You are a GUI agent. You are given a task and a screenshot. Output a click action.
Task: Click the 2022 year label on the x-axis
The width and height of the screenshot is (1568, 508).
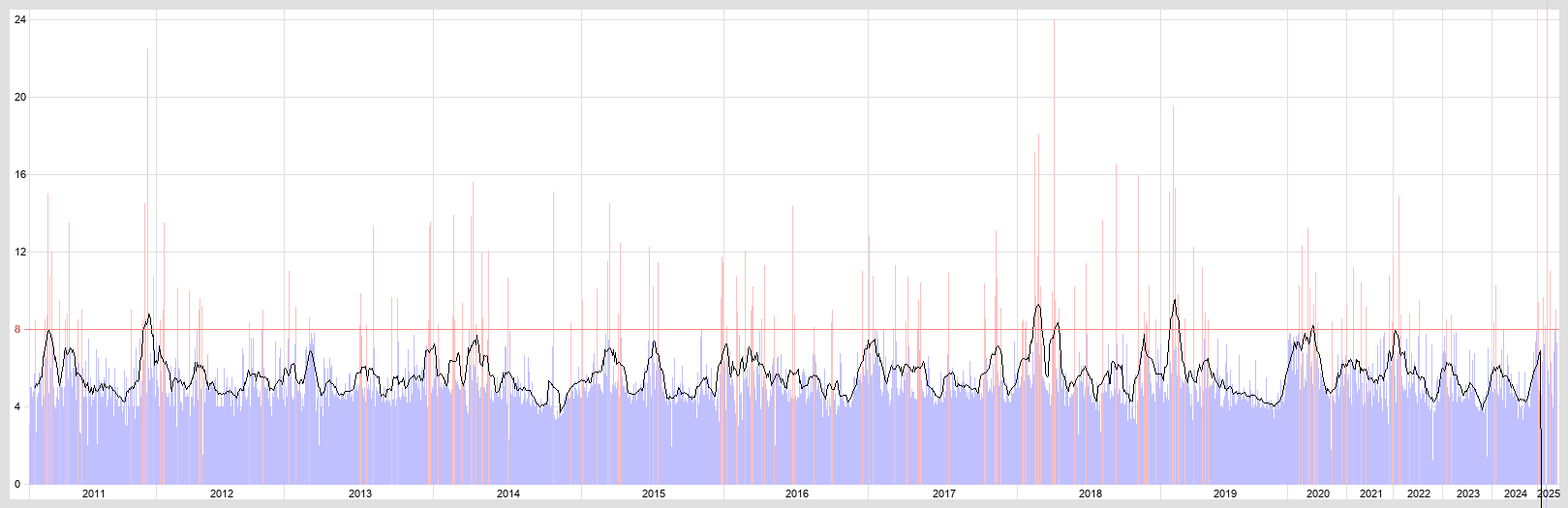coord(1419,493)
